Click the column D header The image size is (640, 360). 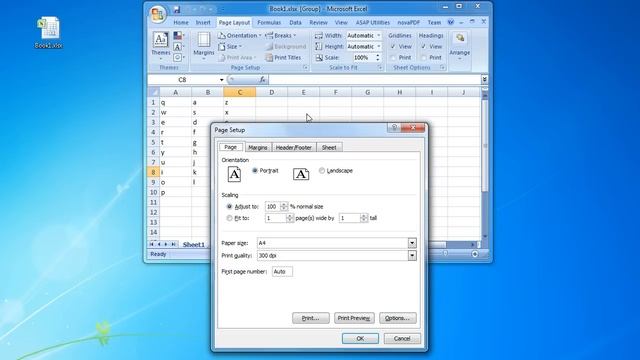(x=271, y=93)
